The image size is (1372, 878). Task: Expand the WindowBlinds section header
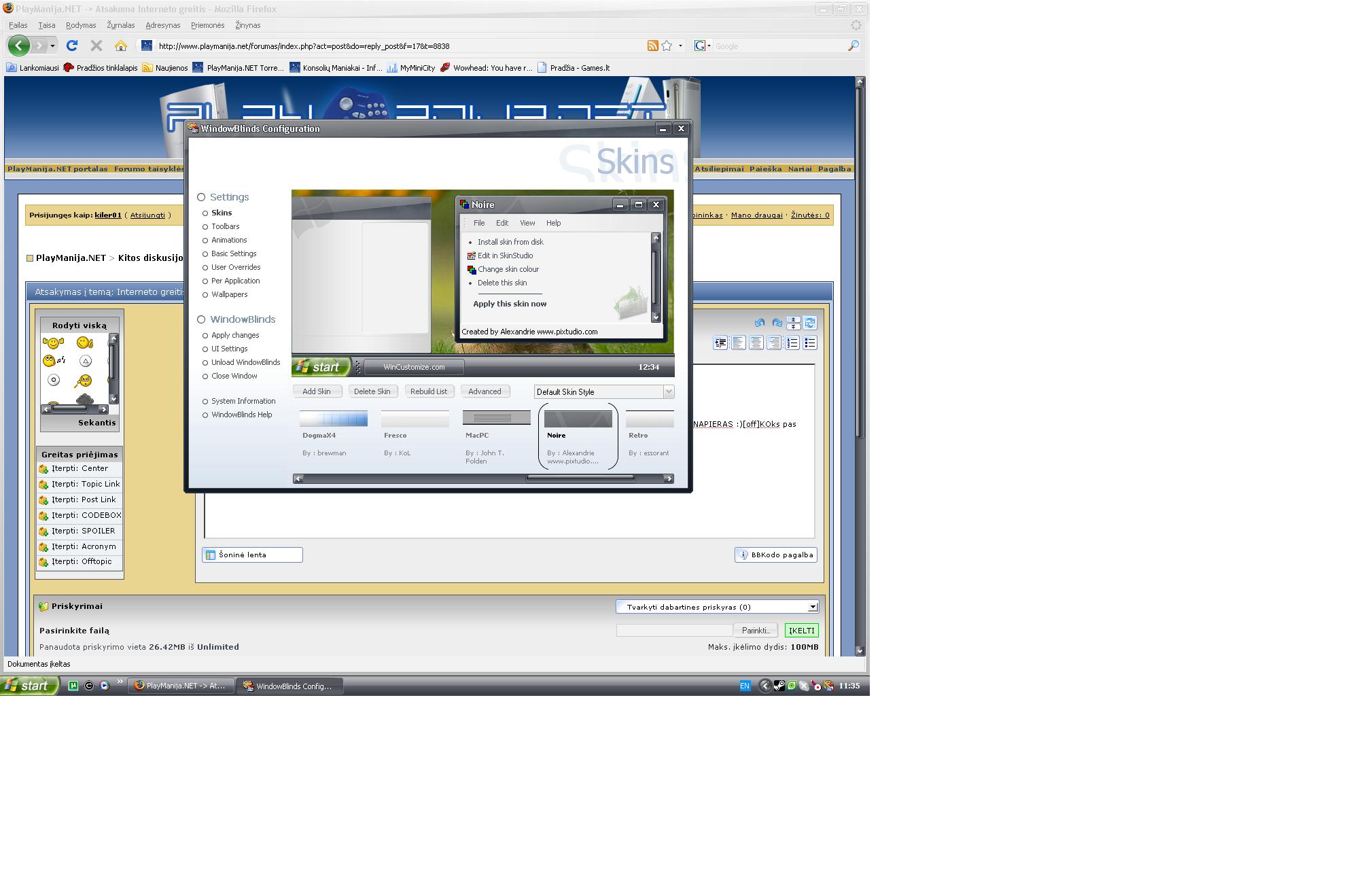[236, 319]
